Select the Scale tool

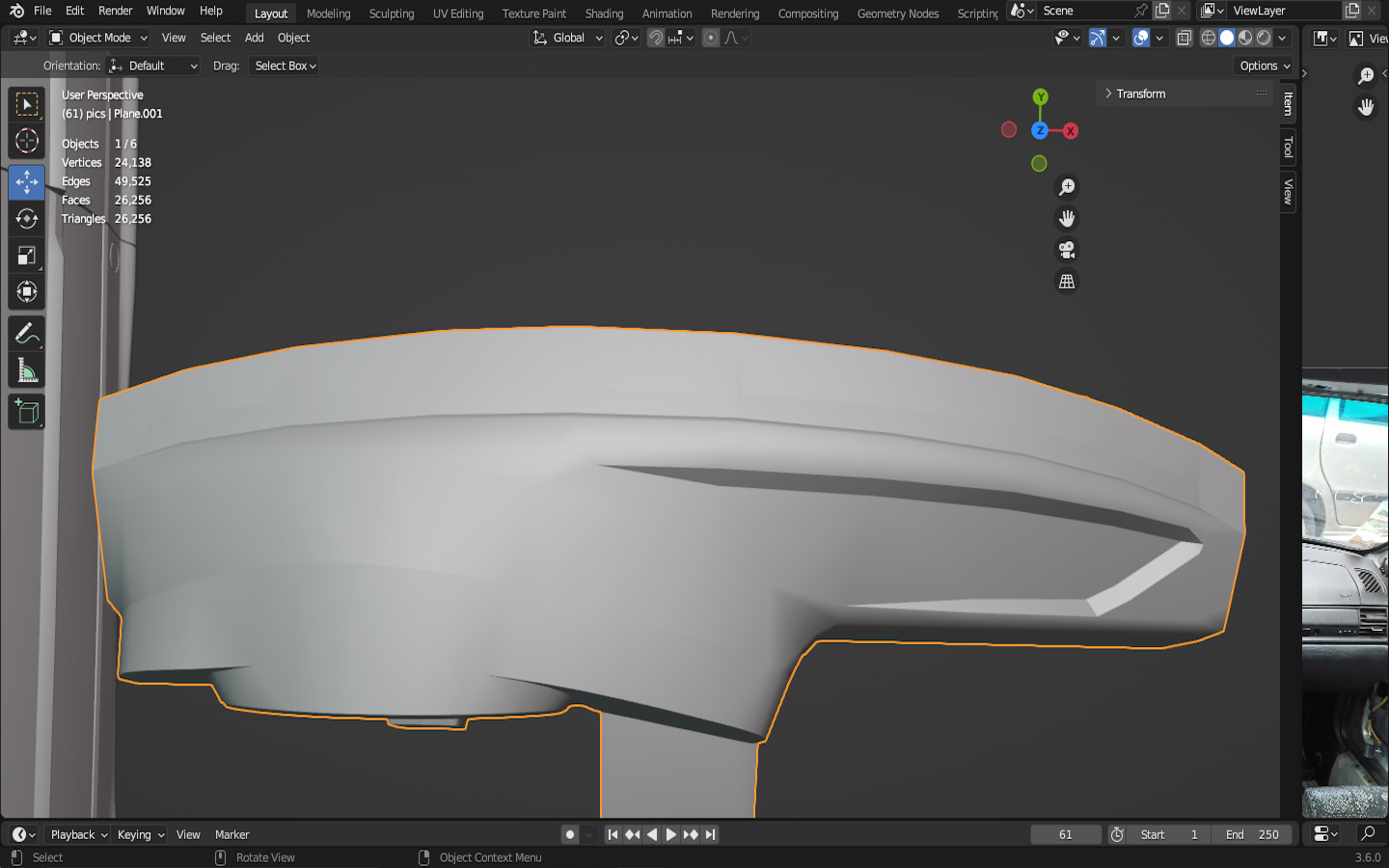[27, 256]
